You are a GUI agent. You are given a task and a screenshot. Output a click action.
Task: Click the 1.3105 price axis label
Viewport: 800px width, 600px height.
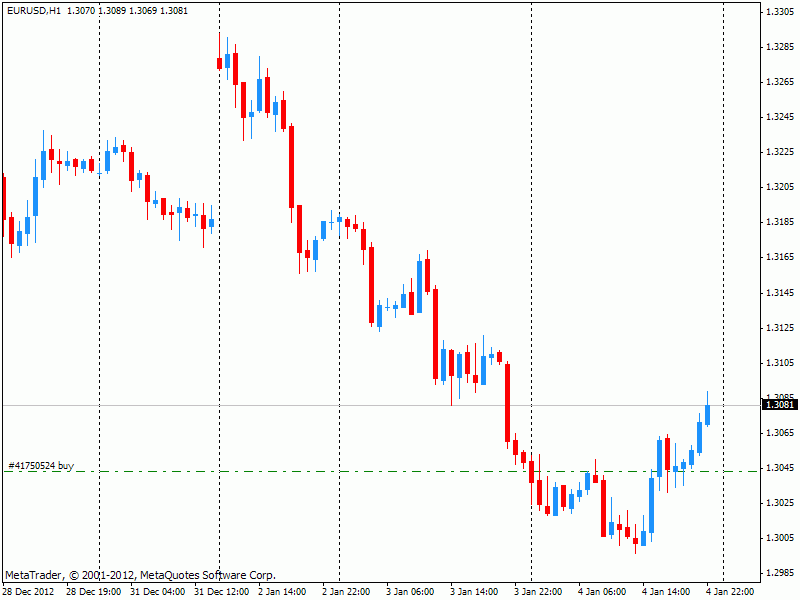pos(779,363)
